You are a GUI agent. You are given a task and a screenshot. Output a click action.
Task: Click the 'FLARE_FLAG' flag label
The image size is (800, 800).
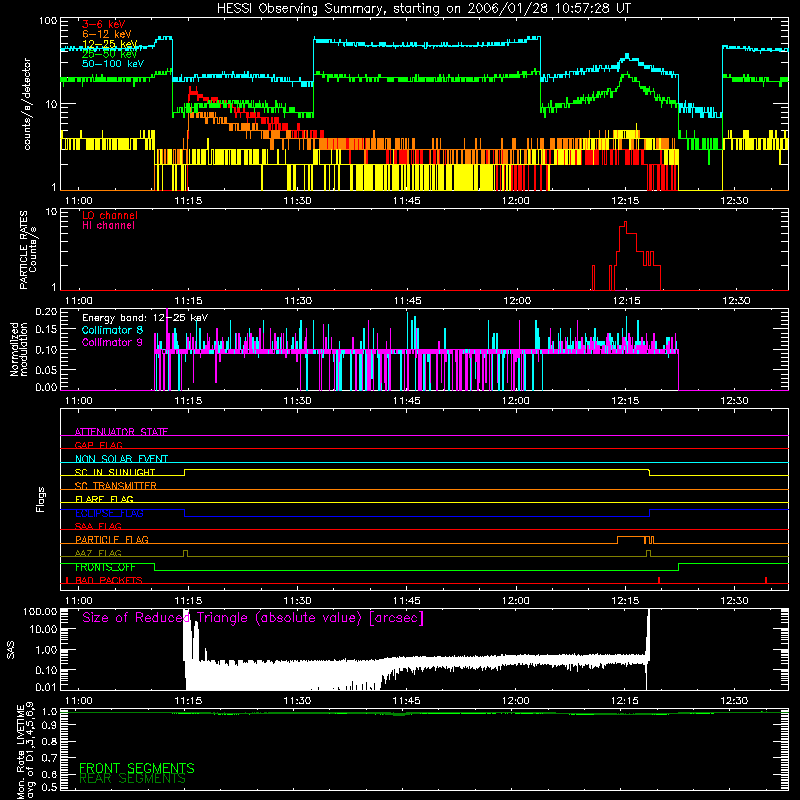click(x=104, y=499)
